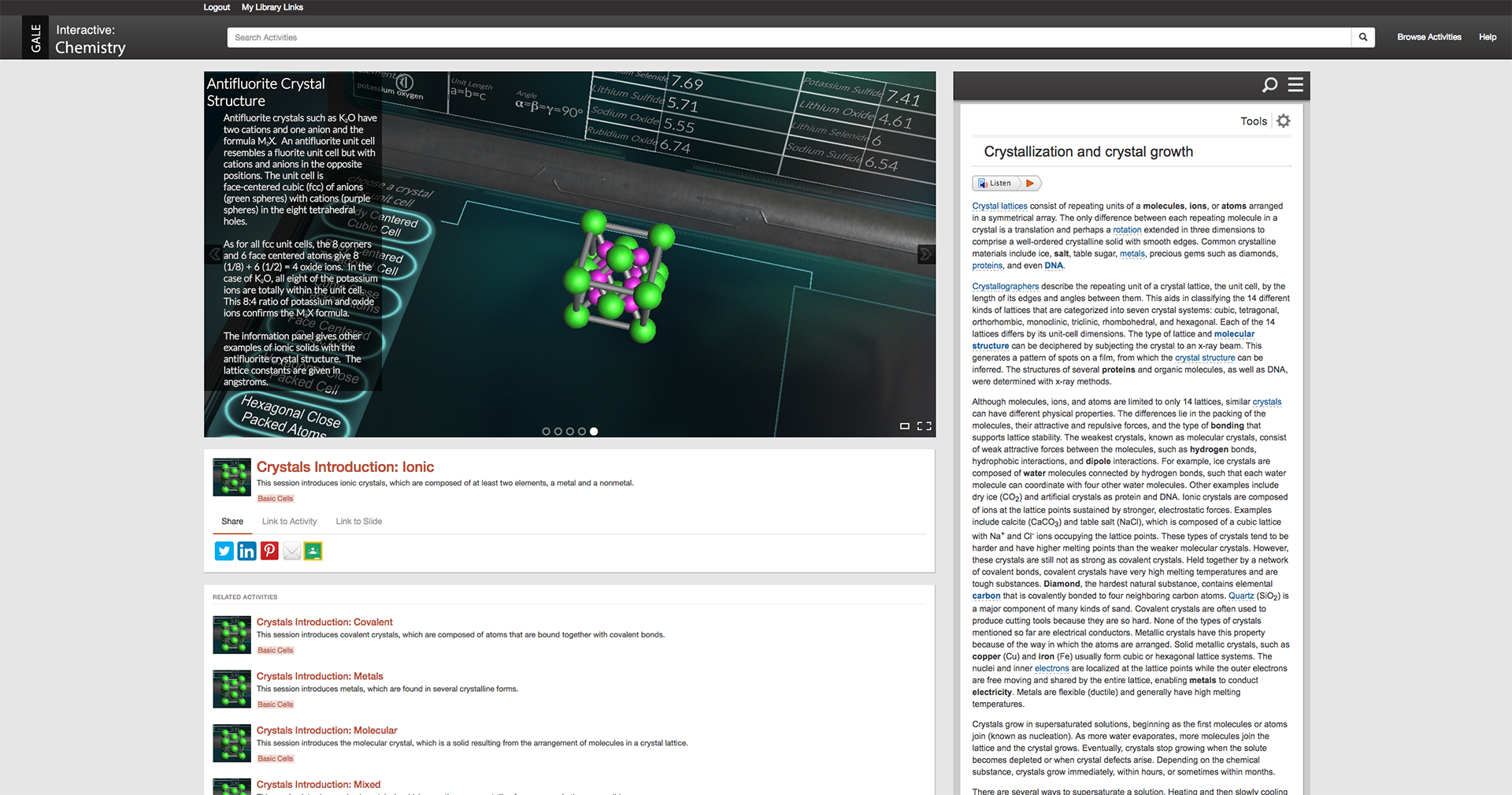Click the Crystal lattices link
The width and height of the screenshot is (1512, 795).
999,206
